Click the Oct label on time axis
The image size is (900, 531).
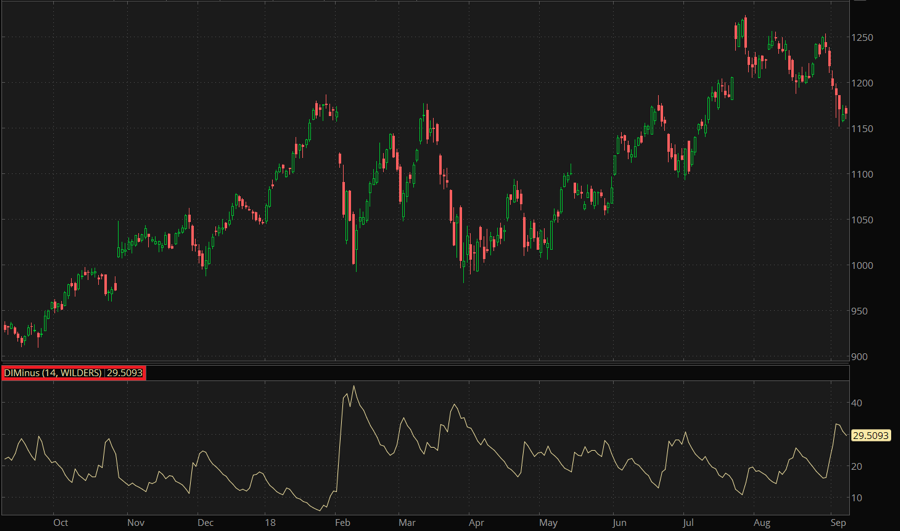pyautogui.click(x=60, y=522)
